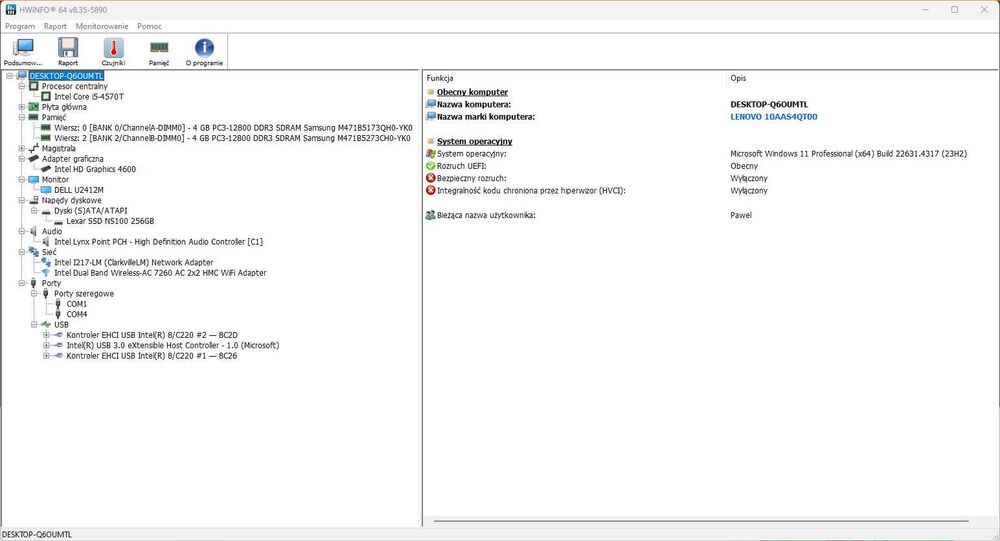Click the Magistrala bus icon

(x=34, y=148)
